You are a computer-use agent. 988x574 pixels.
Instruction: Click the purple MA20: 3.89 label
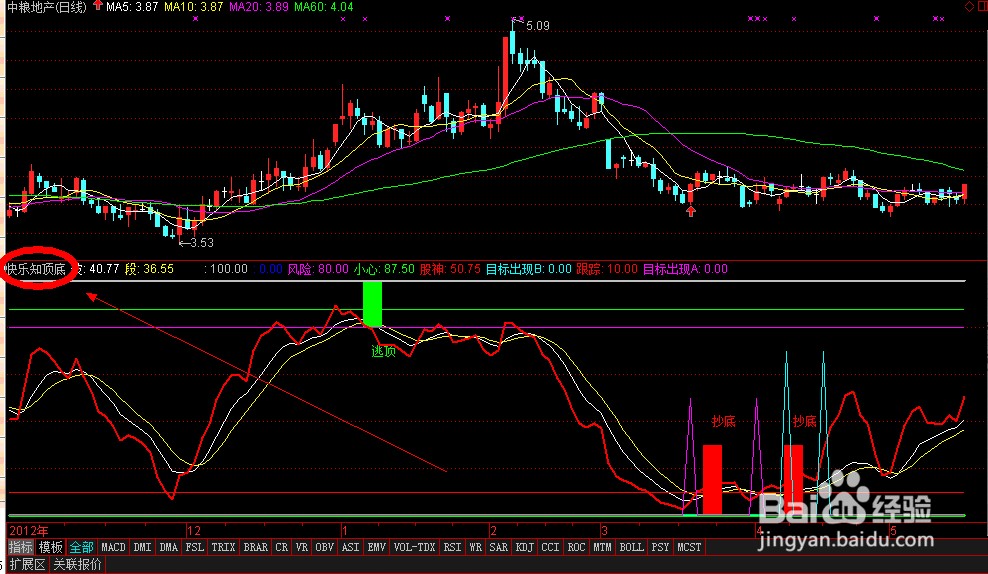(258, 7)
